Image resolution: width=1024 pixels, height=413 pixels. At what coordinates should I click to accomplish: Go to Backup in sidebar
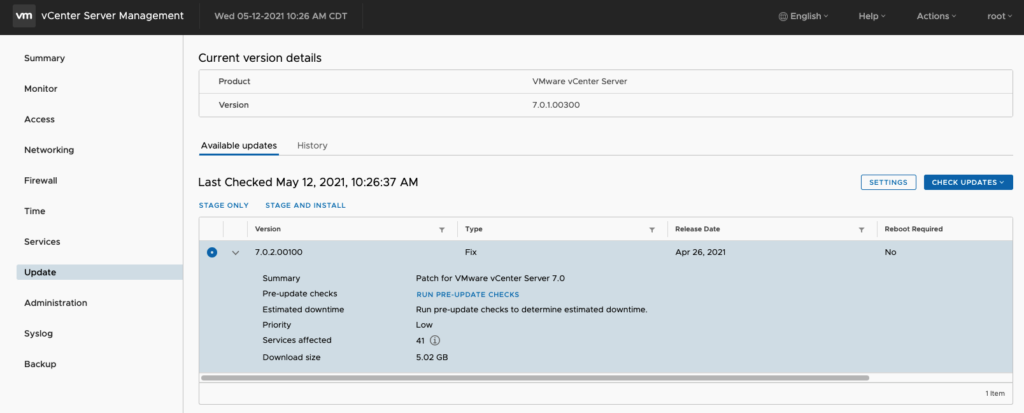pyautogui.click(x=40, y=364)
